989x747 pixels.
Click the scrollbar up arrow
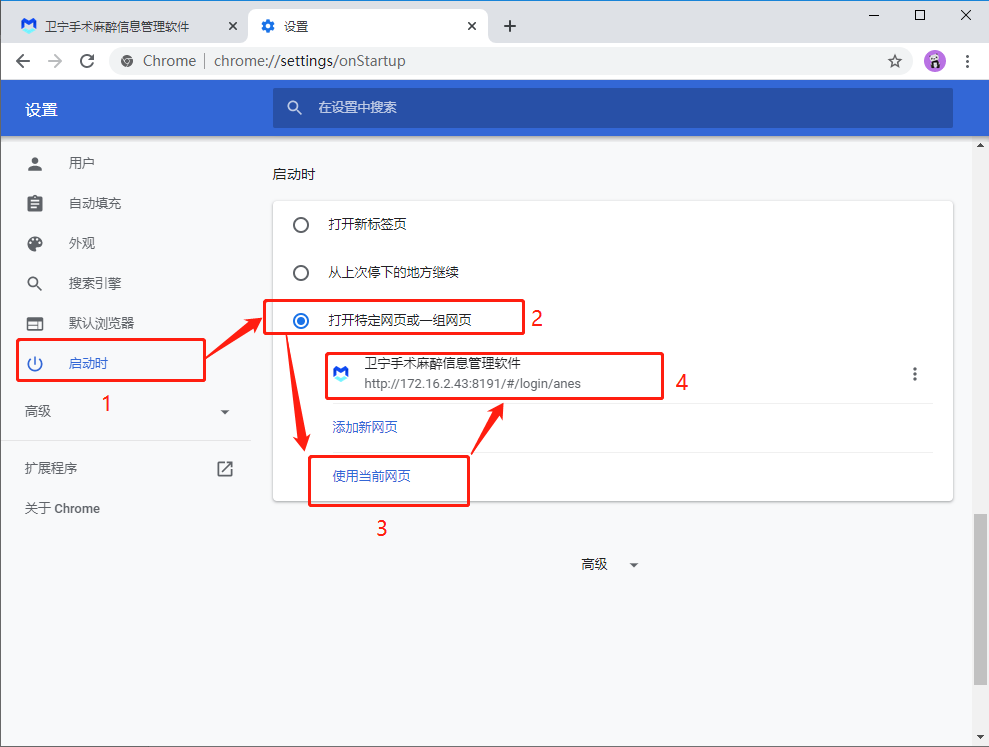click(980, 145)
